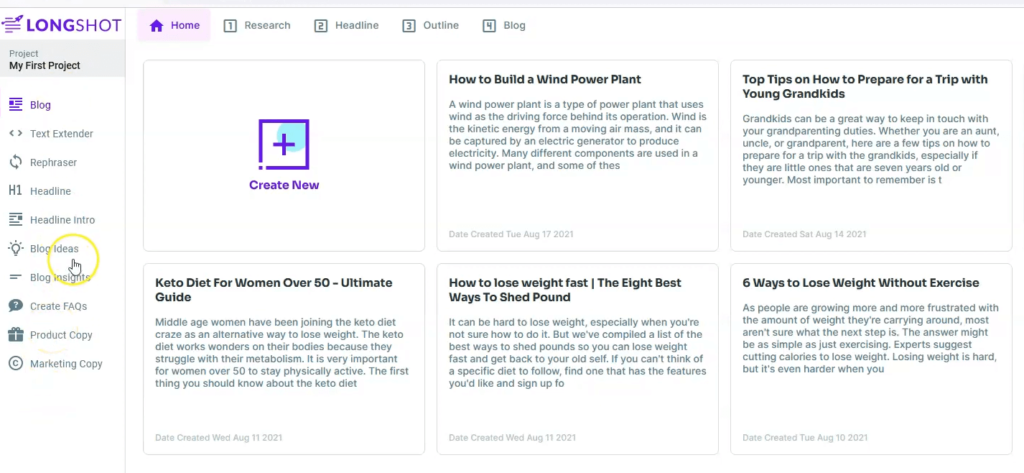This screenshot has width=1024, height=473.
Task: Open step 3 Outline tab
Action: (x=430, y=25)
